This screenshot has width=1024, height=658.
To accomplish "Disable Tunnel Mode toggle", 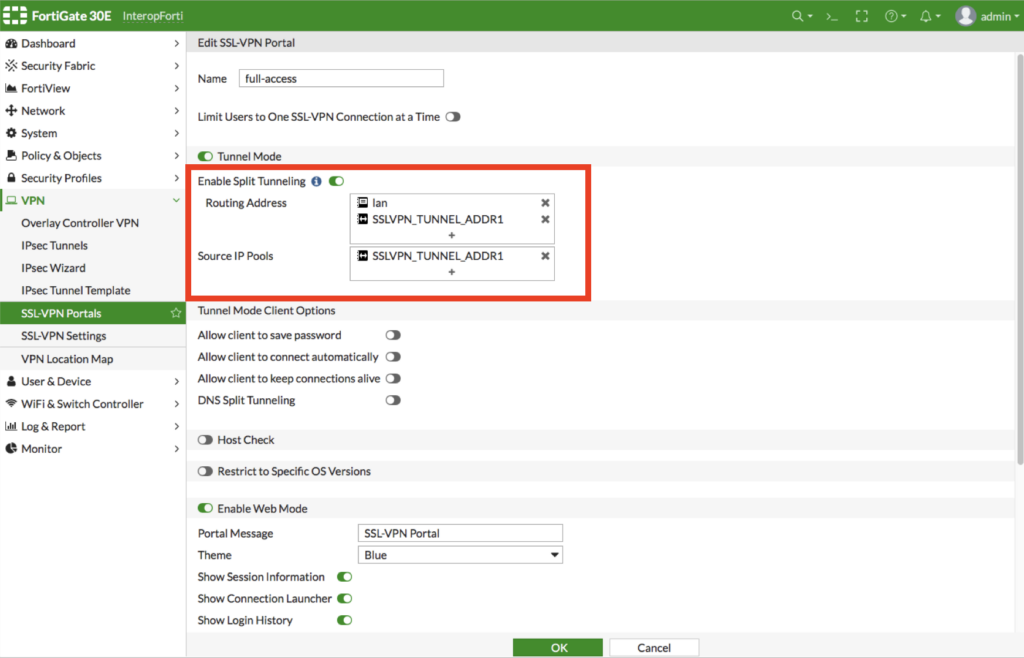I will coord(205,156).
